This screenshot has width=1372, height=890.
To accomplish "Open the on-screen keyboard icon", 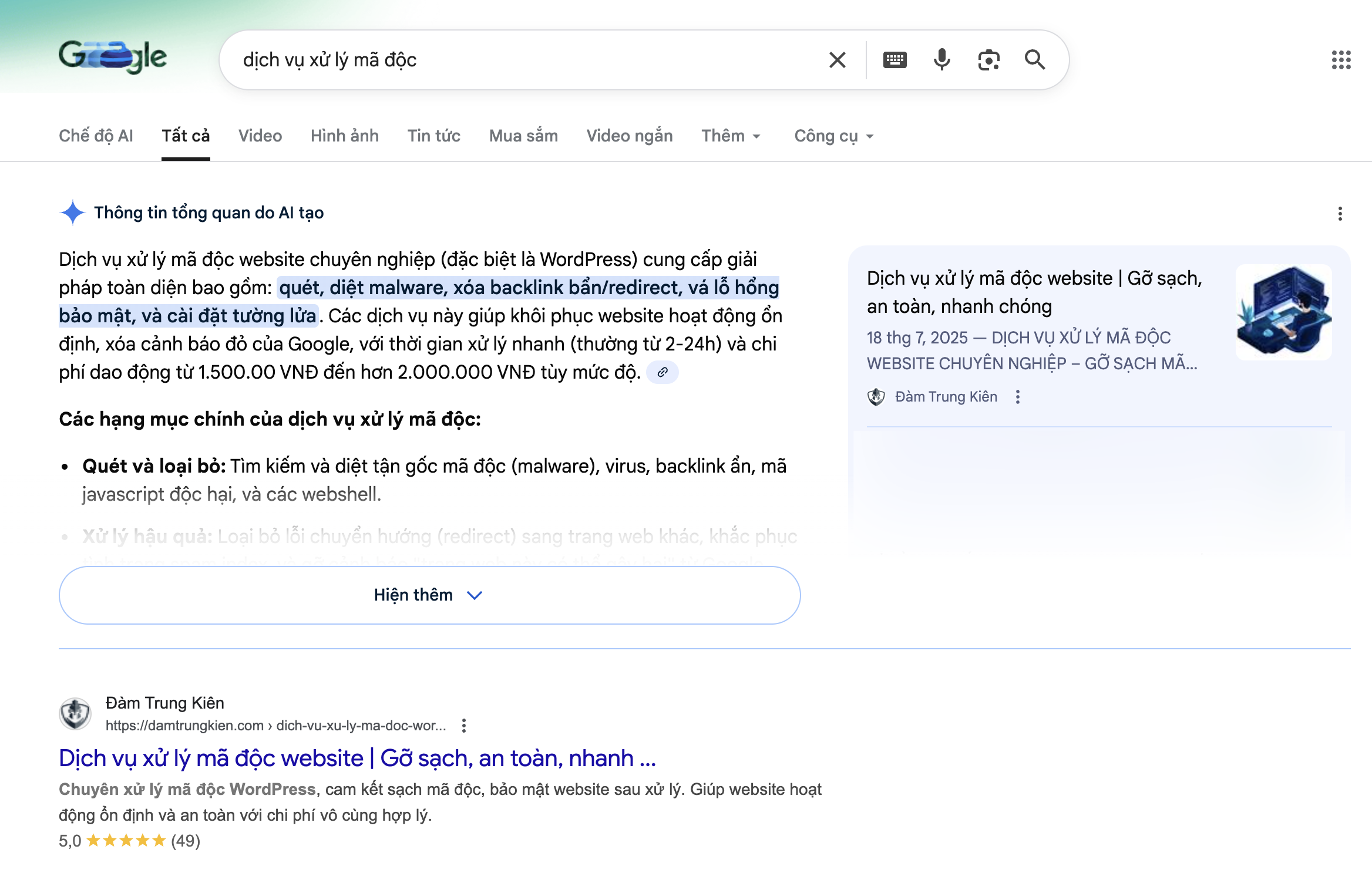I will pos(895,59).
